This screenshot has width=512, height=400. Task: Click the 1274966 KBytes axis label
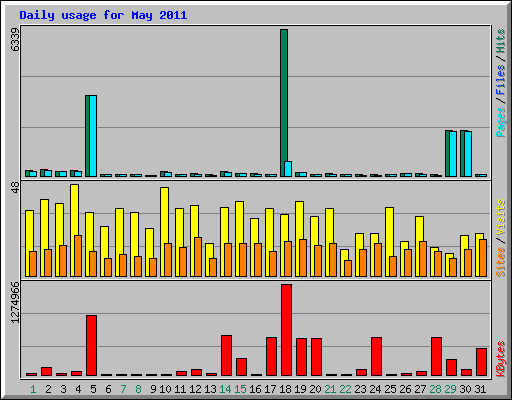click(15, 303)
